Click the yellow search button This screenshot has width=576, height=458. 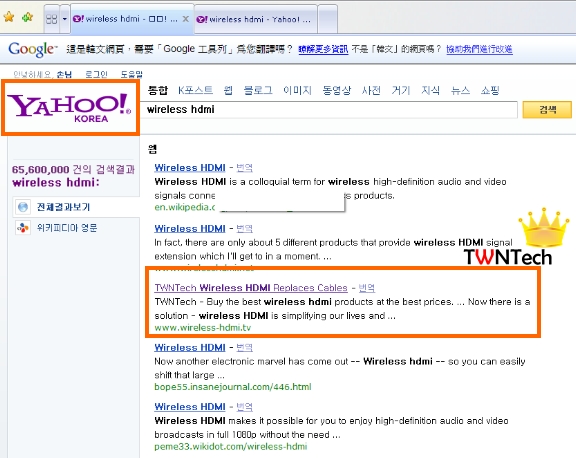(x=547, y=109)
